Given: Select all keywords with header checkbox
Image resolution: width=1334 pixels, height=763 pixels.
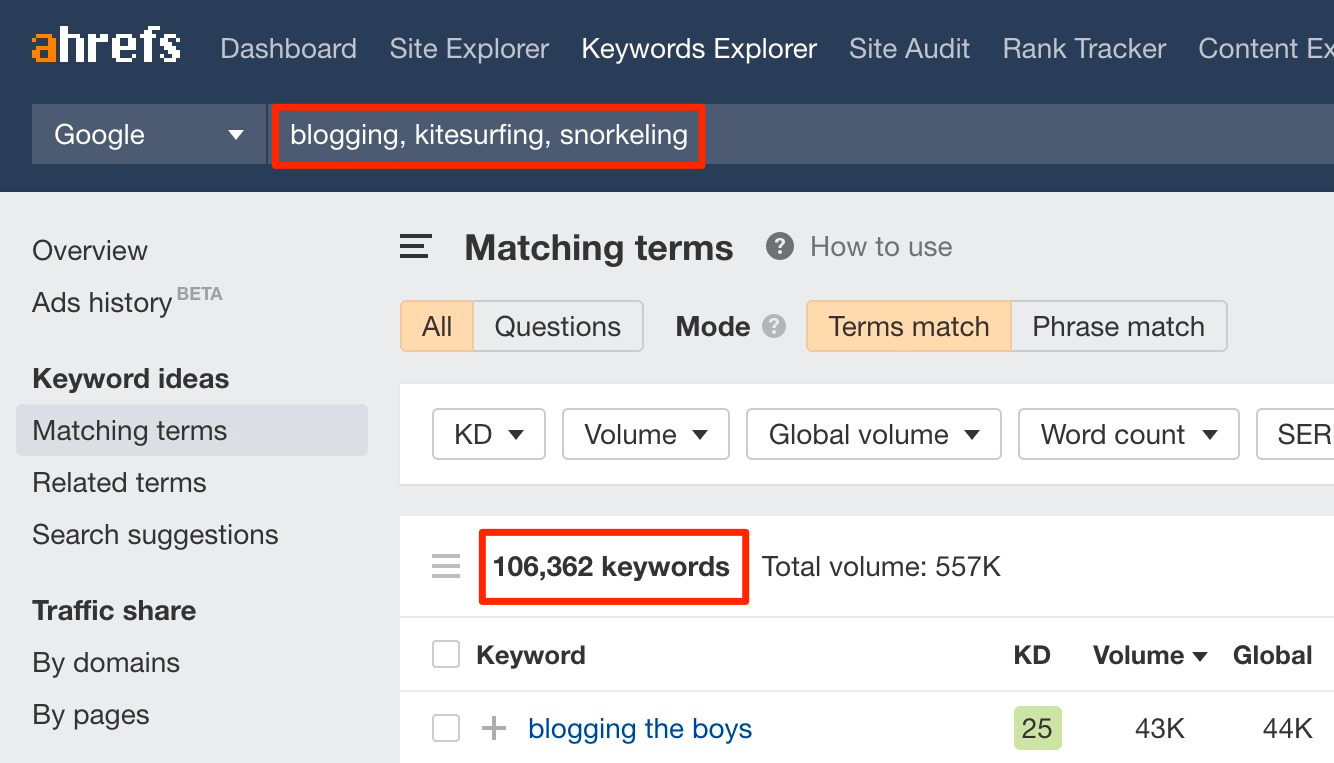Looking at the screenshot, I should click(446, 655).
